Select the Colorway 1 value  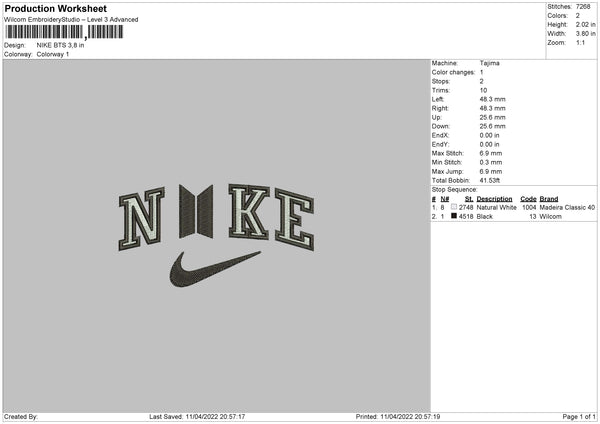click(x=53, y=54)
